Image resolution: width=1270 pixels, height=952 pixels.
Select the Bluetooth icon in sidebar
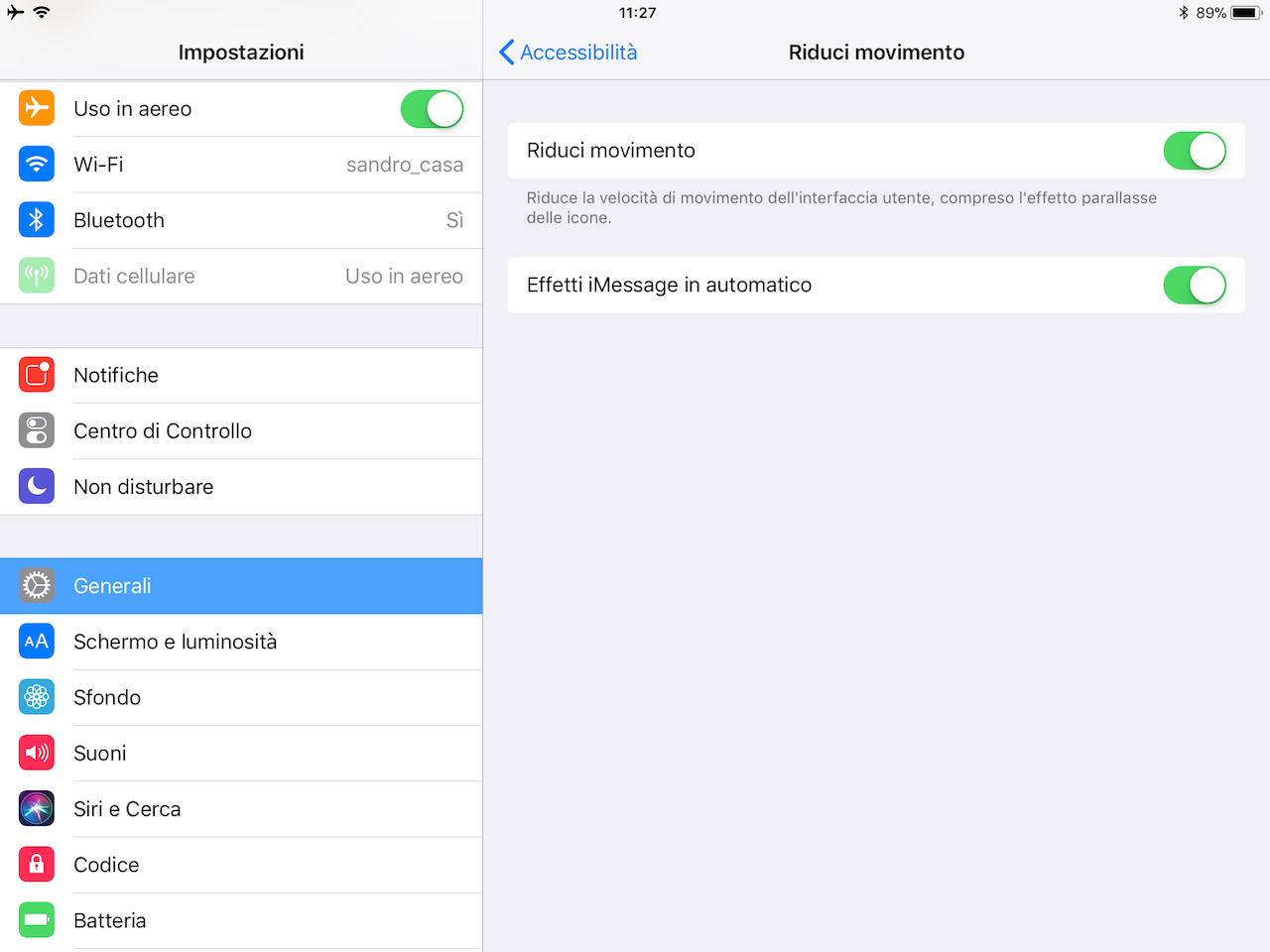(37, 220)
